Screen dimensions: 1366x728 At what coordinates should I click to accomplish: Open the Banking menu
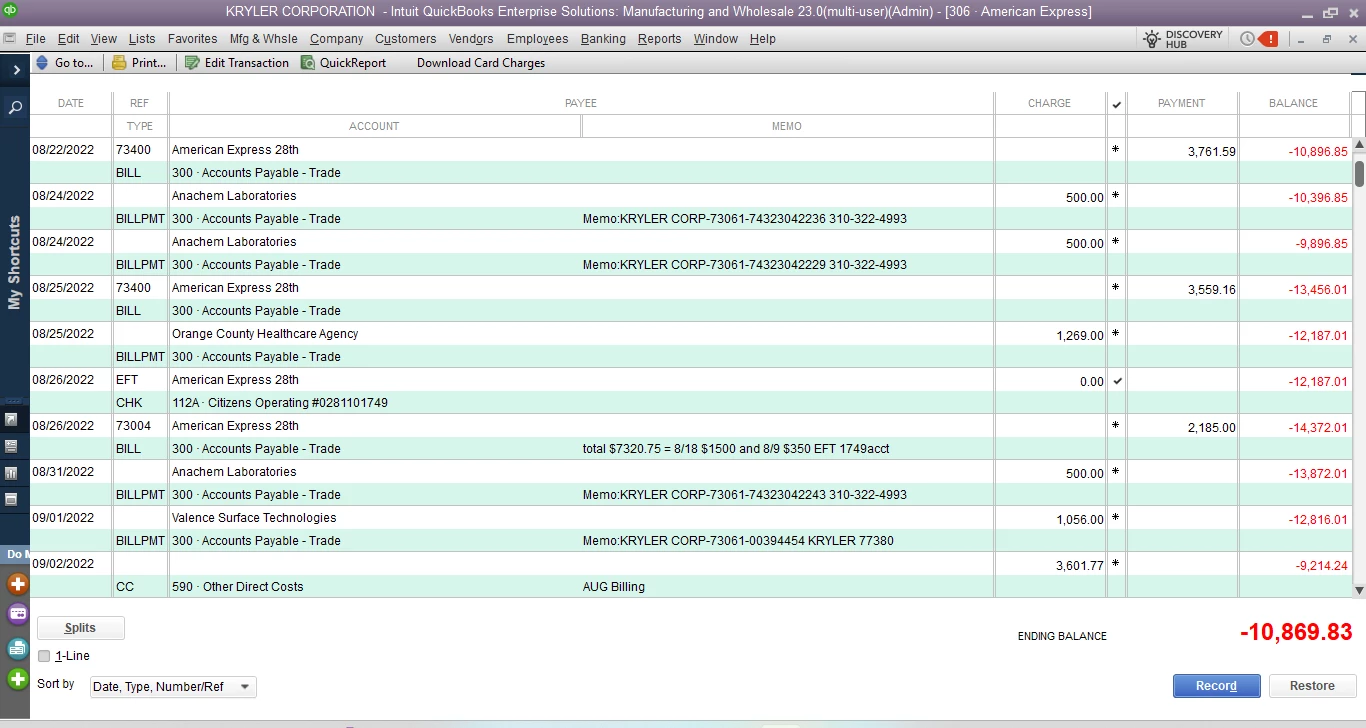click(x=603, y=39)
